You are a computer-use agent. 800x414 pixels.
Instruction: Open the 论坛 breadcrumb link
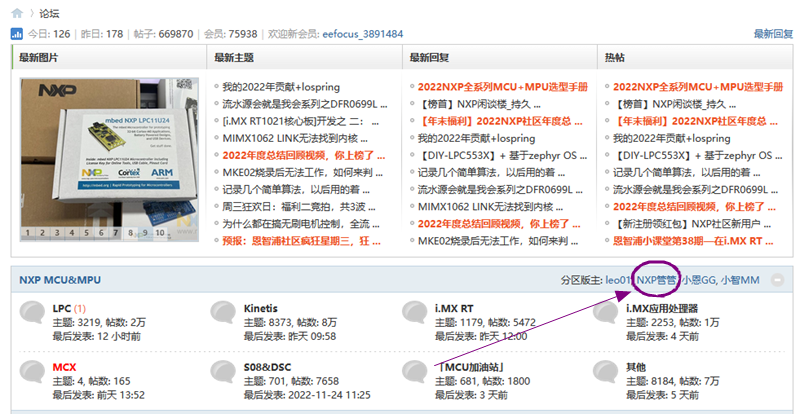[x=49, y=13]
